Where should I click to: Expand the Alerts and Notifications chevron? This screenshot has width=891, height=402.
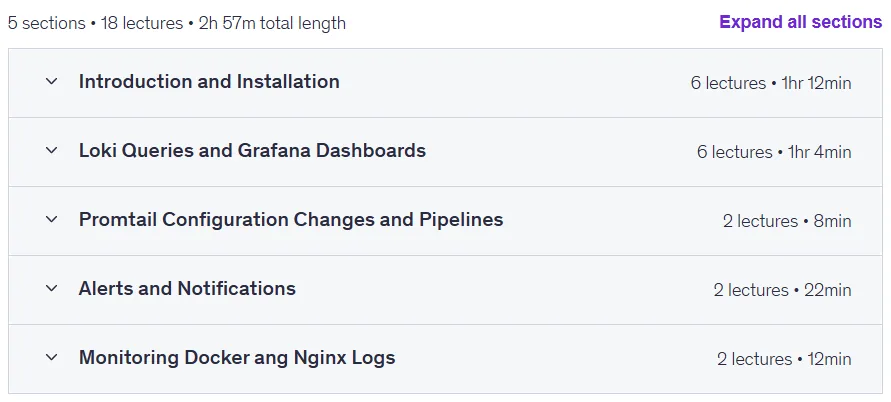52,288
